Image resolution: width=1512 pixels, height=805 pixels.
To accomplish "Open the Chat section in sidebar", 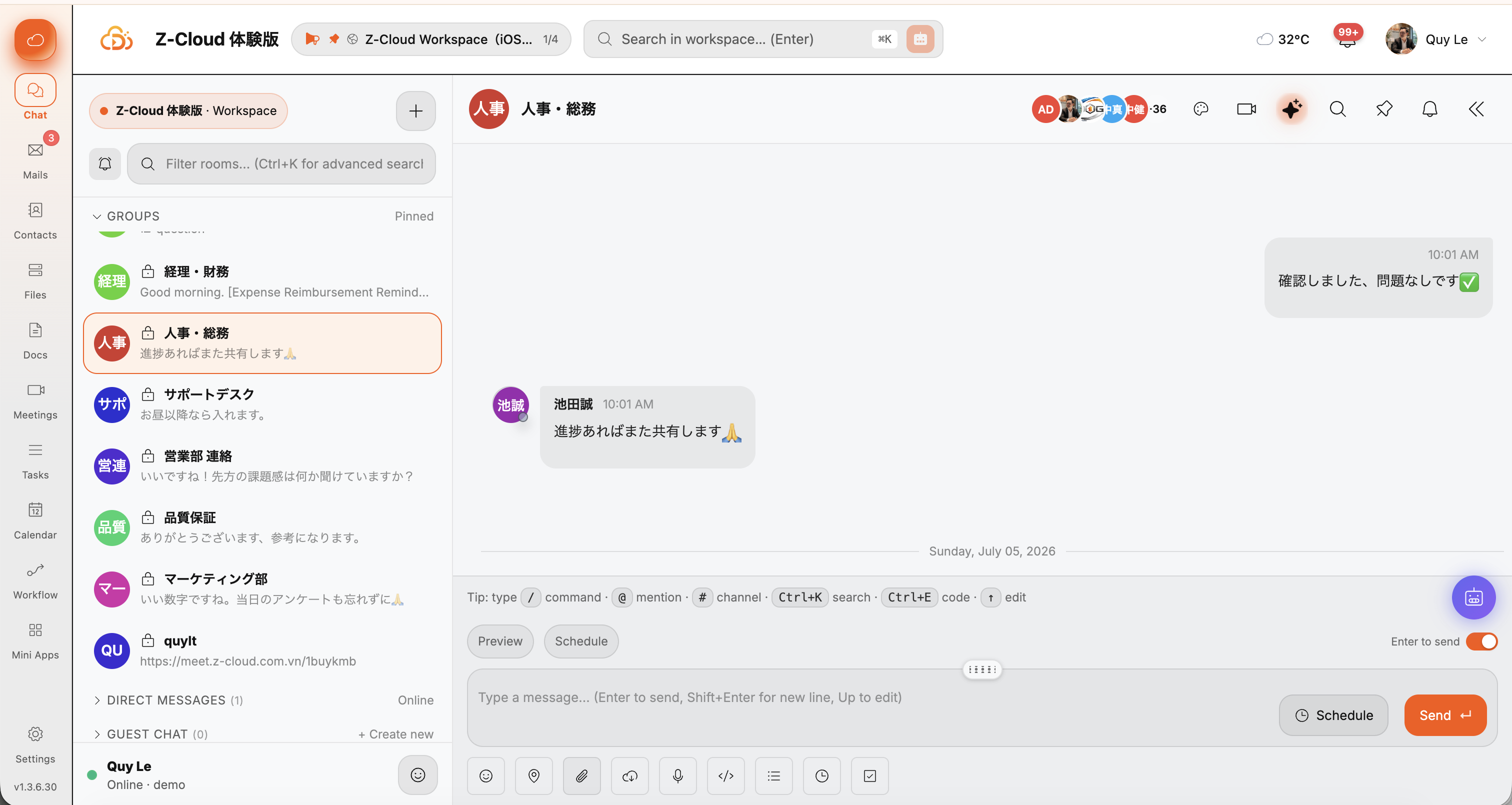I will [35, 98].
